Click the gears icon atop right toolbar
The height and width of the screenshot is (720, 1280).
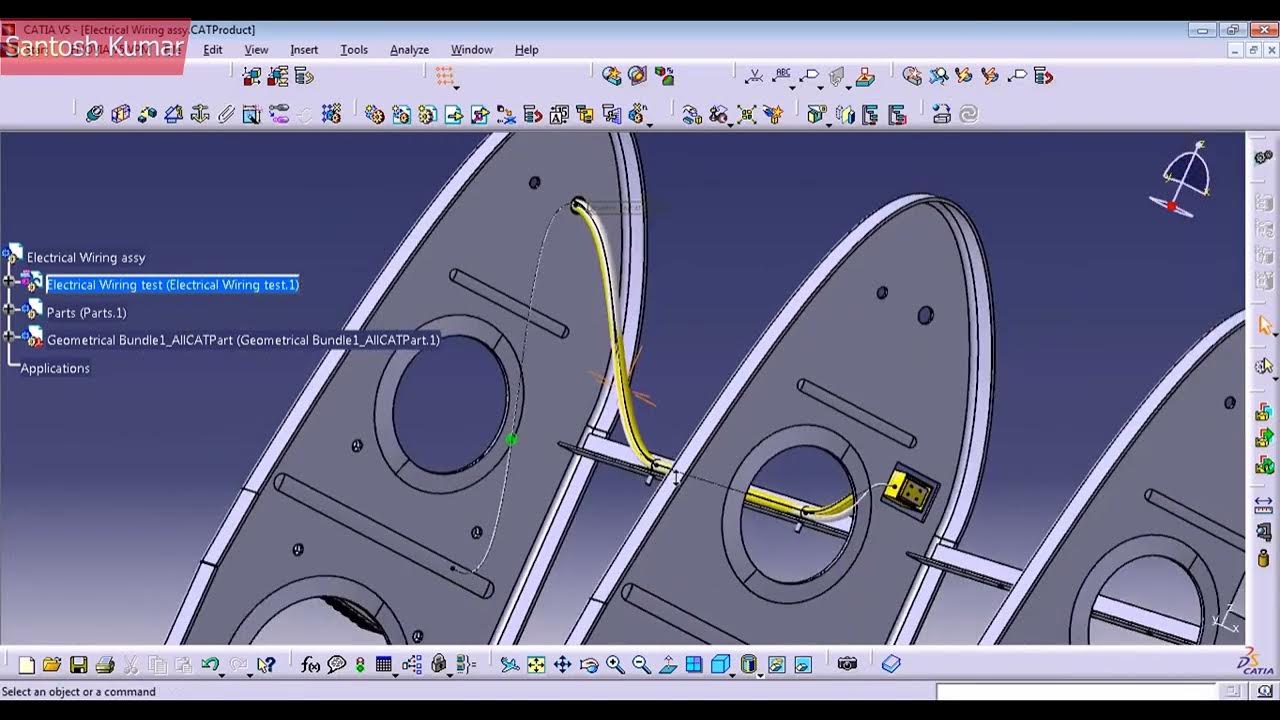(1264, 157)
